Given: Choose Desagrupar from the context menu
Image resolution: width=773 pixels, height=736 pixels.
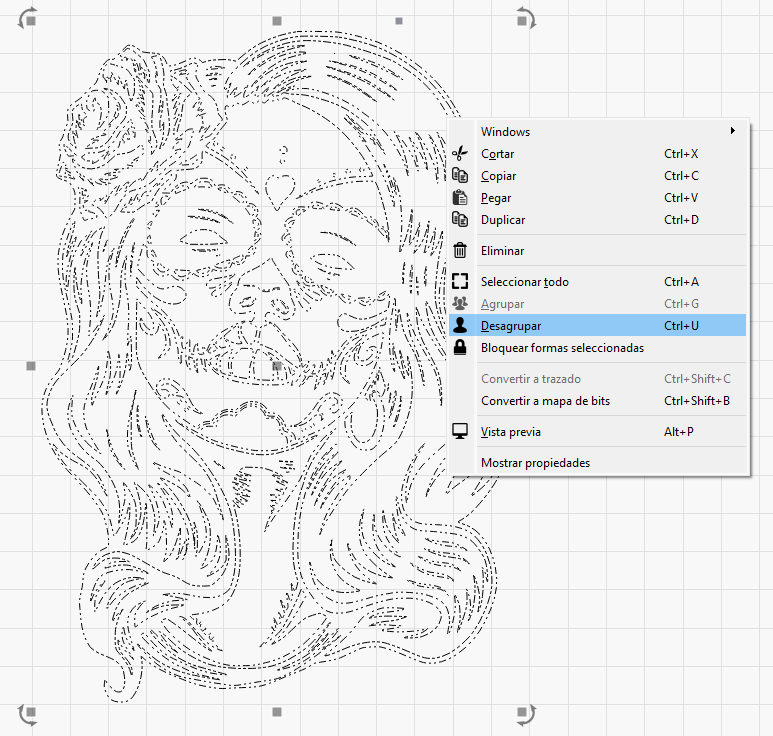Looking at the screenshot, I should pos(511,326).
